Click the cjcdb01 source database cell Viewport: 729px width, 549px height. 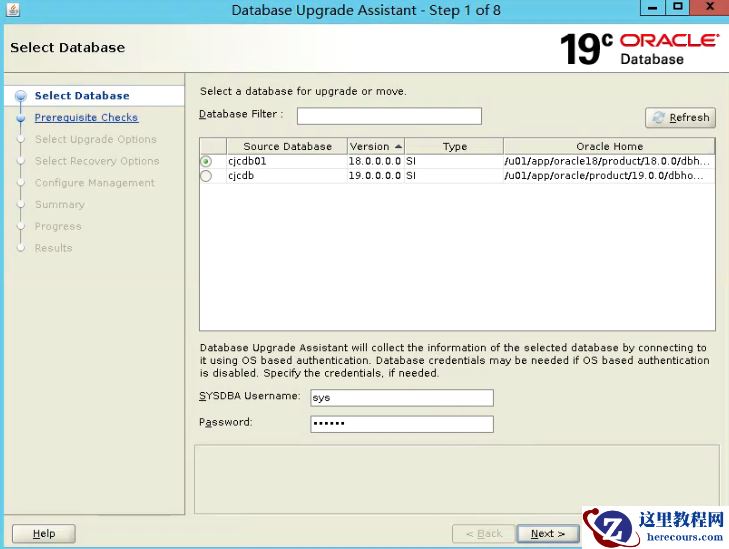click(x=287, y=161)
